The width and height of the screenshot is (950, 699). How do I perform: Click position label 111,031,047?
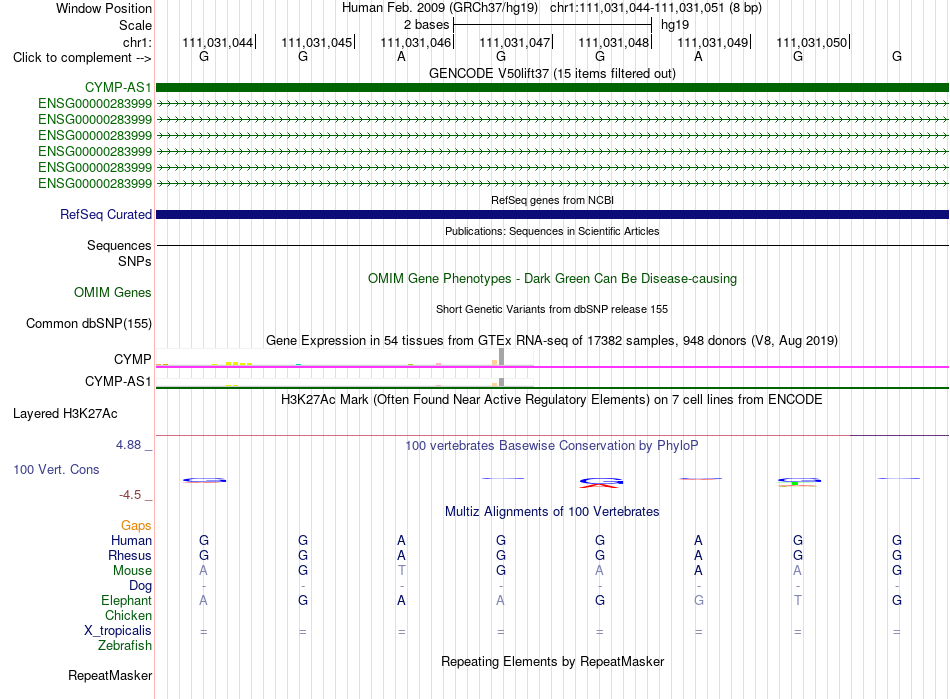tap(514, 42)
